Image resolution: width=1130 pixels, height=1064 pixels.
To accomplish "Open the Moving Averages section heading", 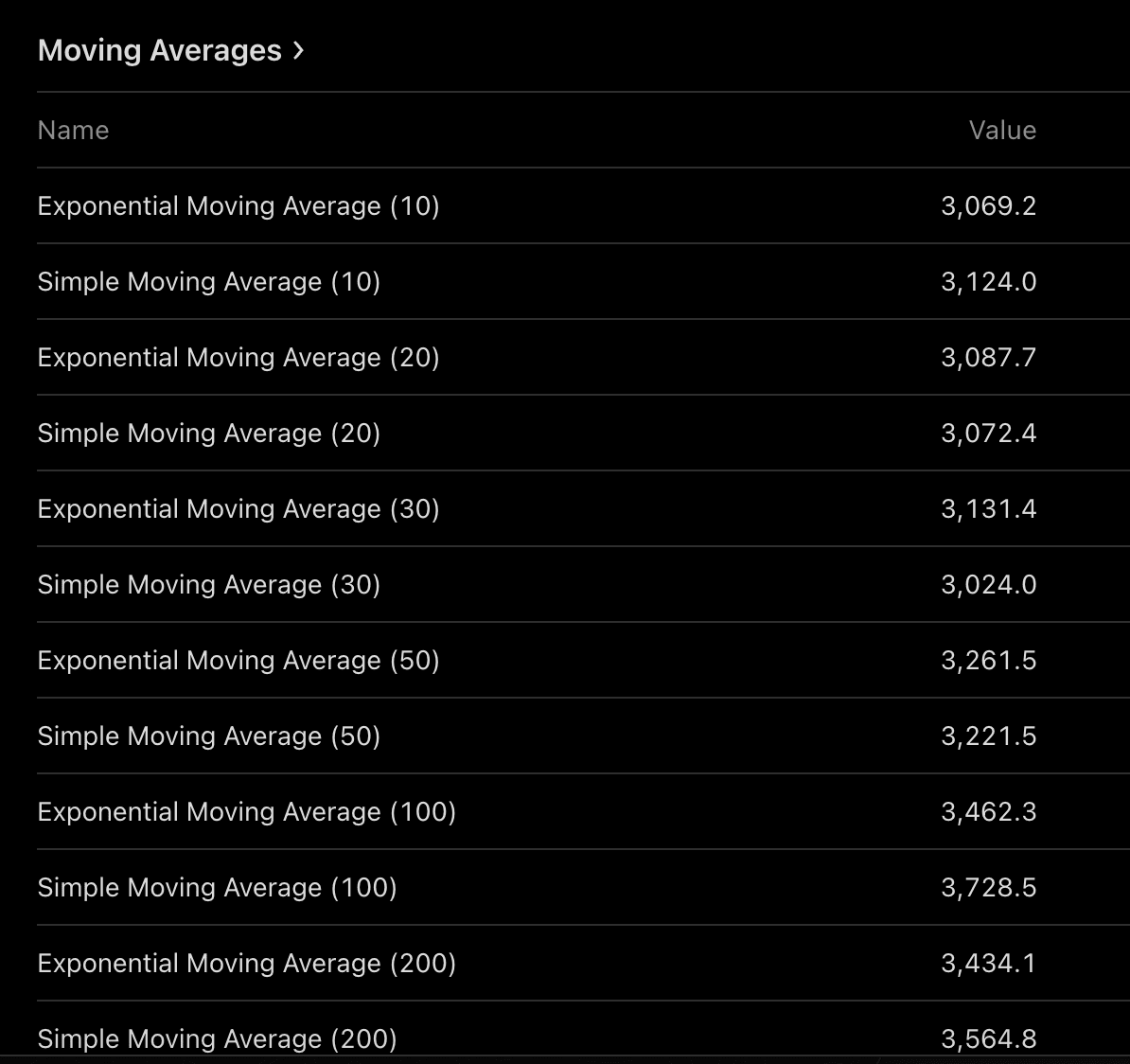I will click(159, 50).
